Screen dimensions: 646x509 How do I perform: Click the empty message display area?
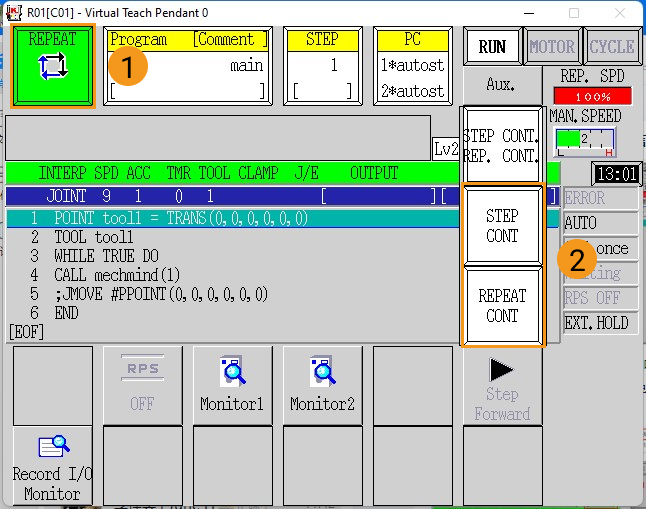[218, 138]
